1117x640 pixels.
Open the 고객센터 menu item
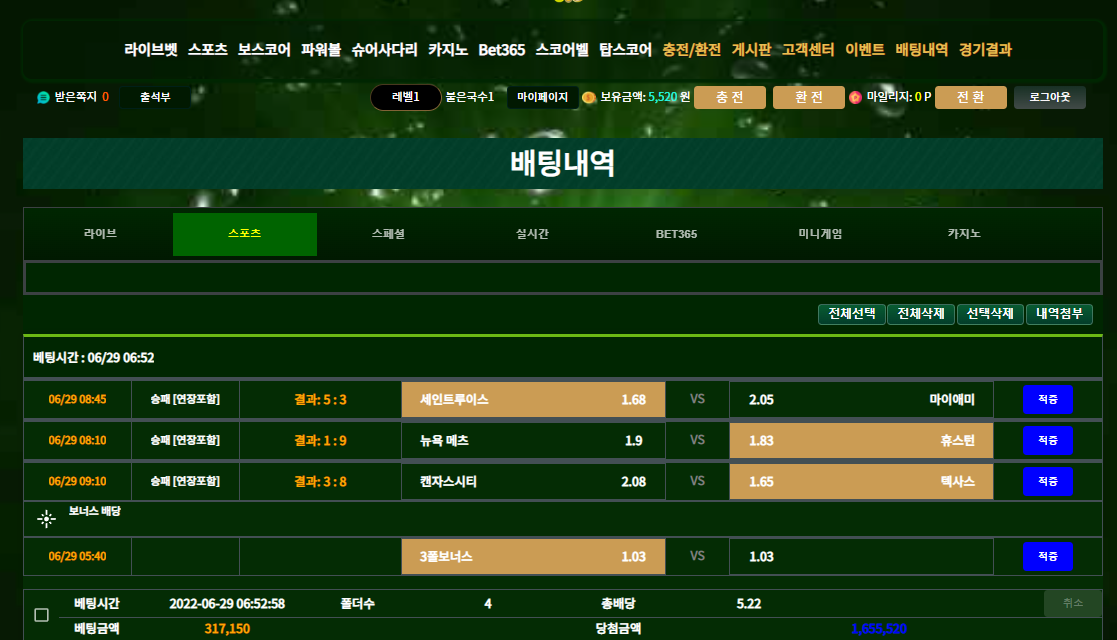tap(808, 49)
